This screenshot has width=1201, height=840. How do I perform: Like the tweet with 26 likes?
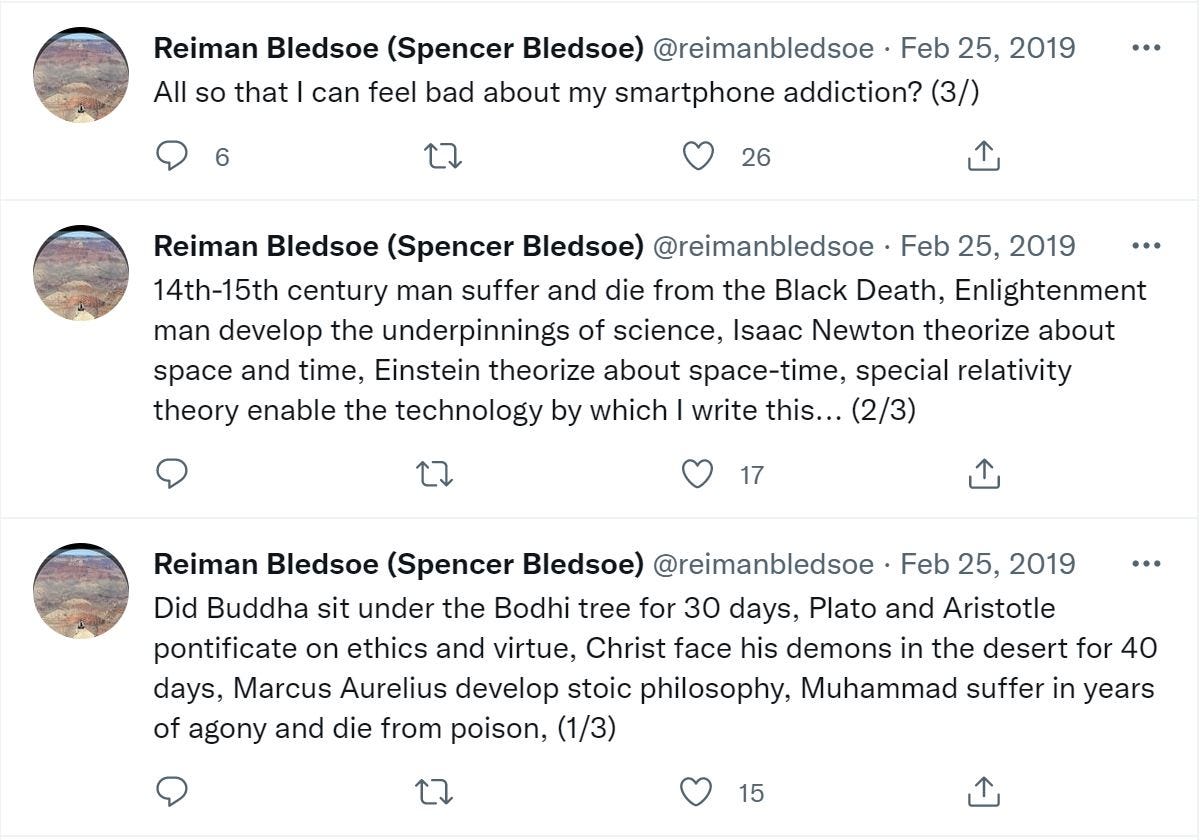(698, 156)
